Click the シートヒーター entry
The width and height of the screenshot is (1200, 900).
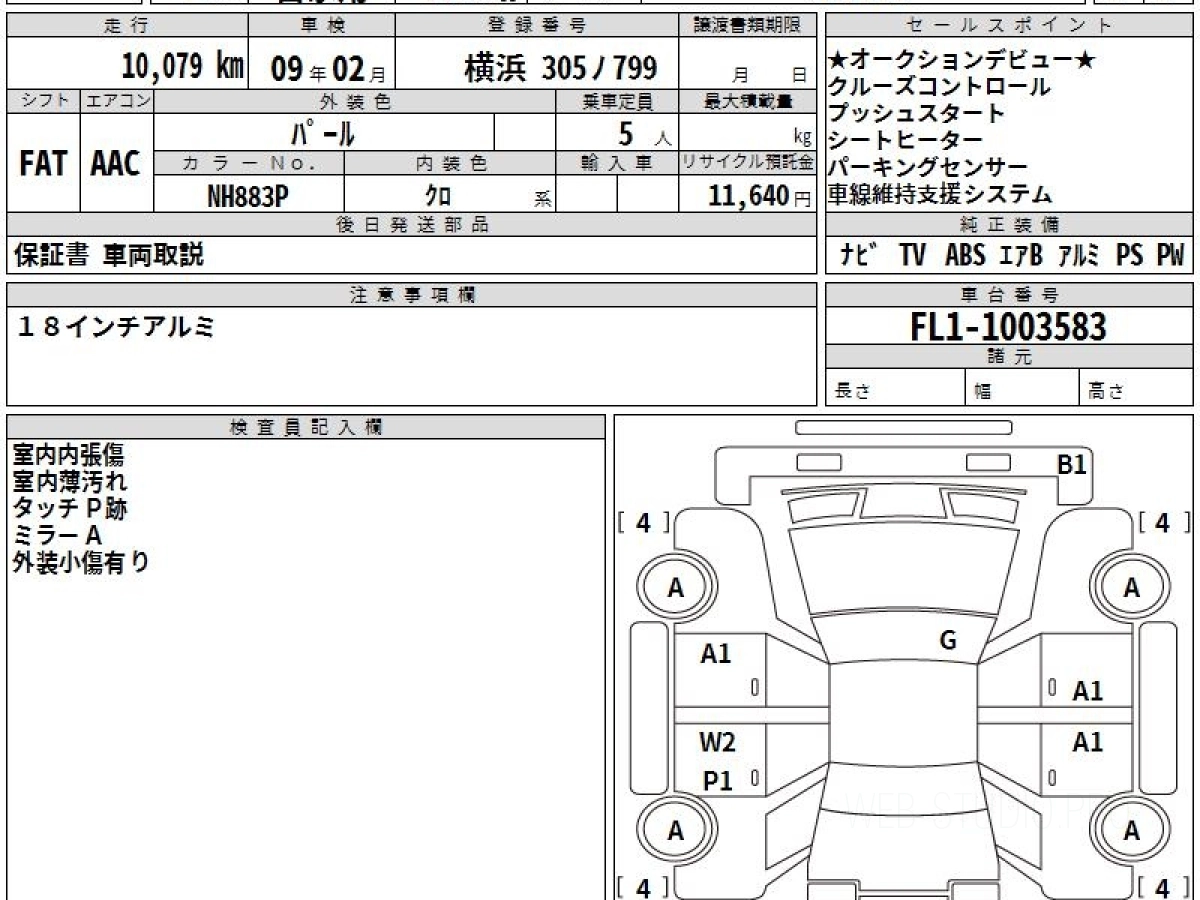coord(905,140)
